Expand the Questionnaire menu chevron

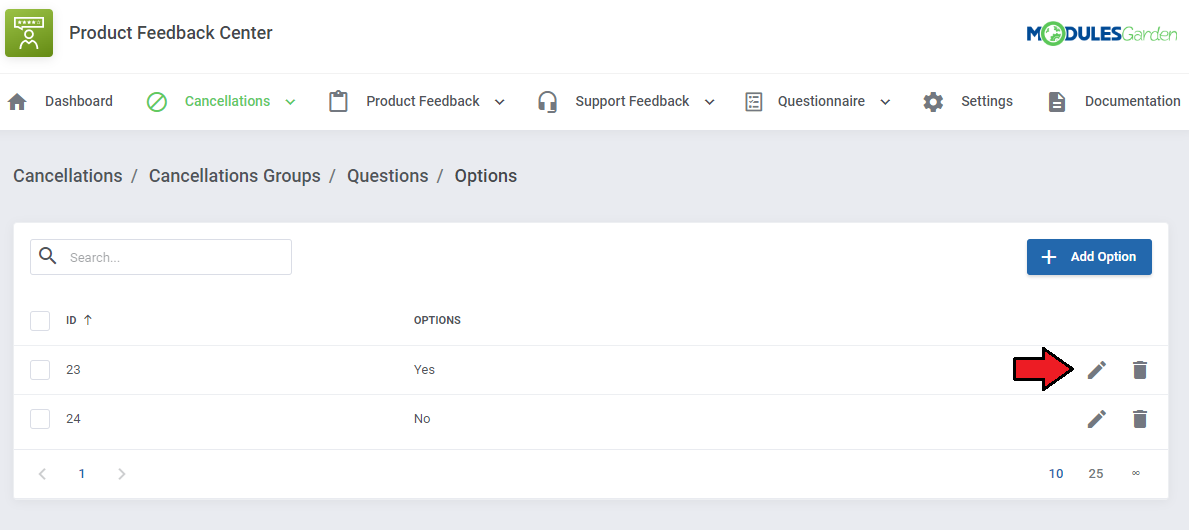tap(885, 102)
